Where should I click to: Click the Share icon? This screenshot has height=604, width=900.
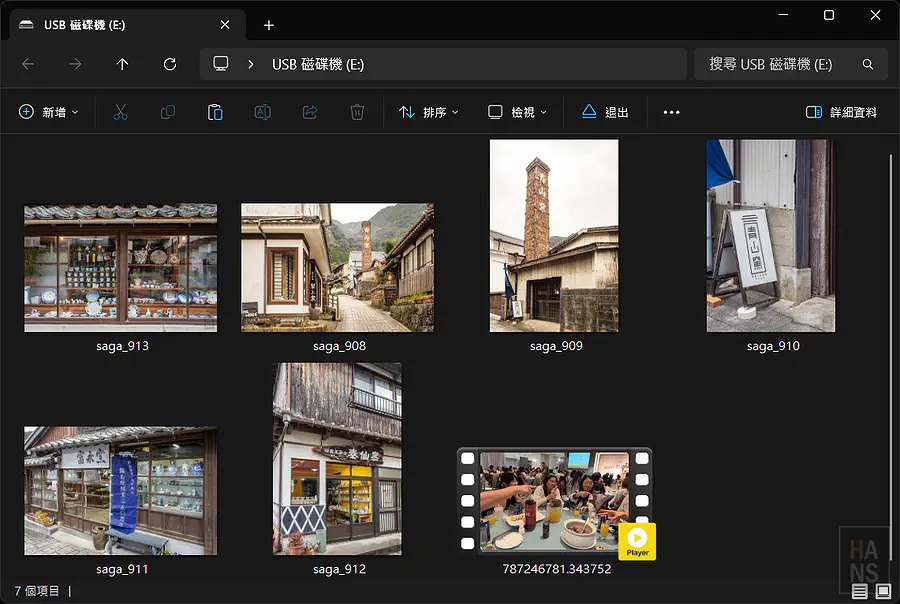click(x=310, y=113)
